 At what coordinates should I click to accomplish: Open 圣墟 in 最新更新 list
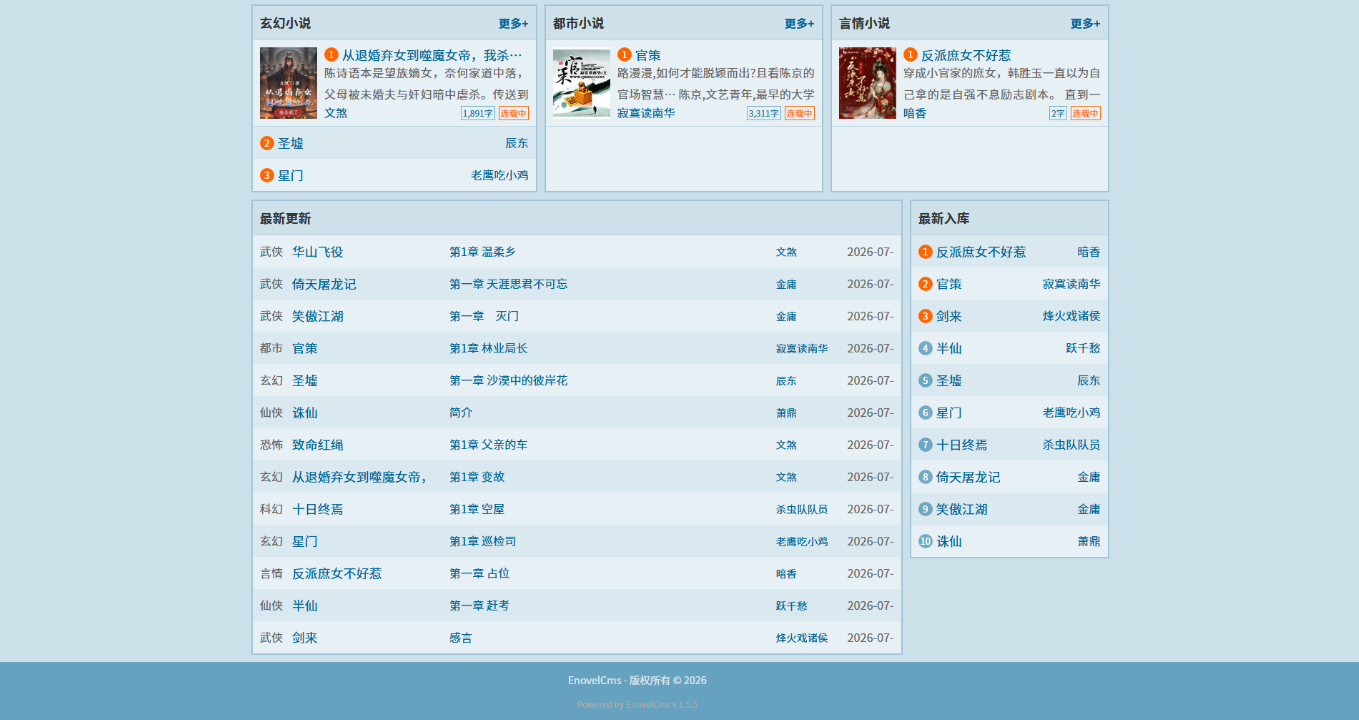click(305, 380)
